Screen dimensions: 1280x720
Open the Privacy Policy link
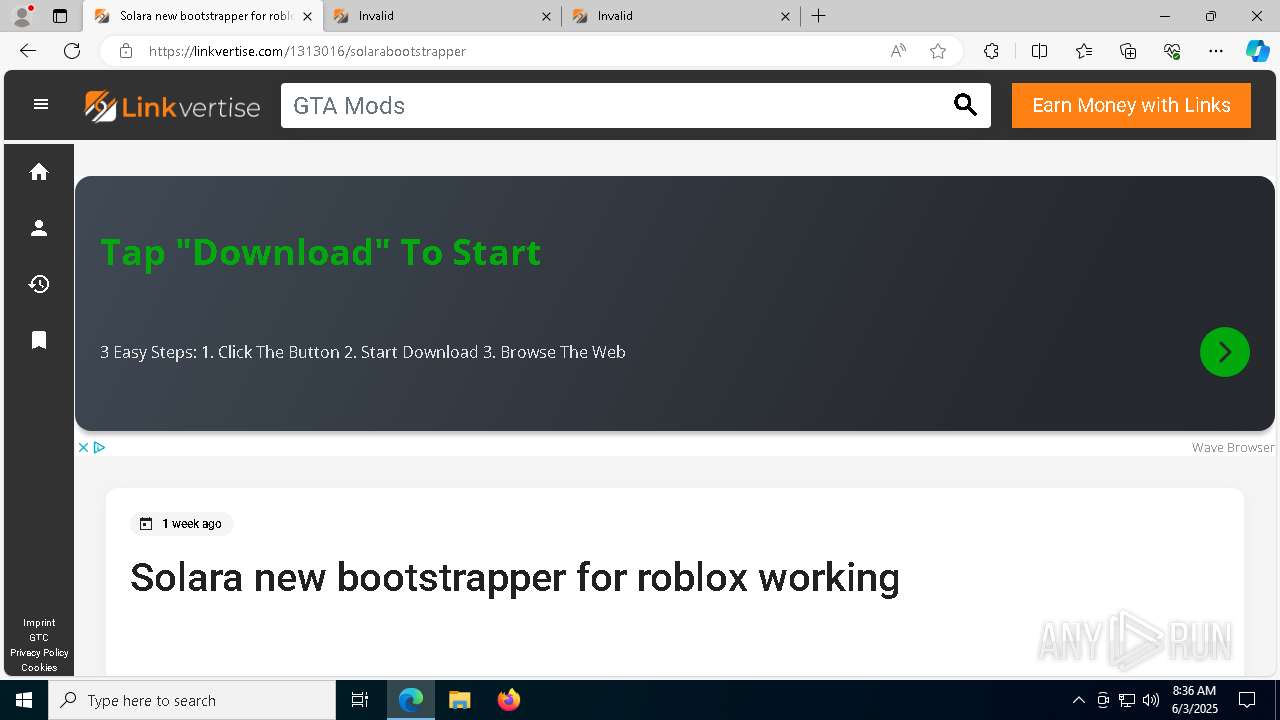[x=39, y=652]
